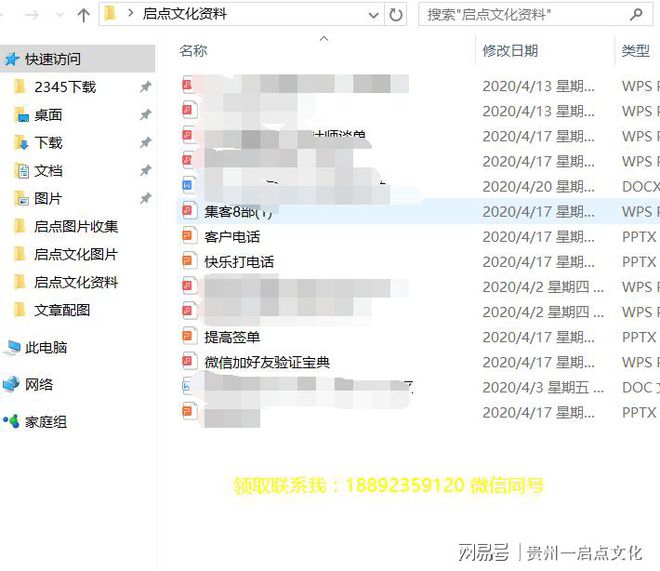This screenshot has height=571, width=660.
Task: Click the 客户电话 file icon
Action: pyautogui.click(x=187, y=237)
